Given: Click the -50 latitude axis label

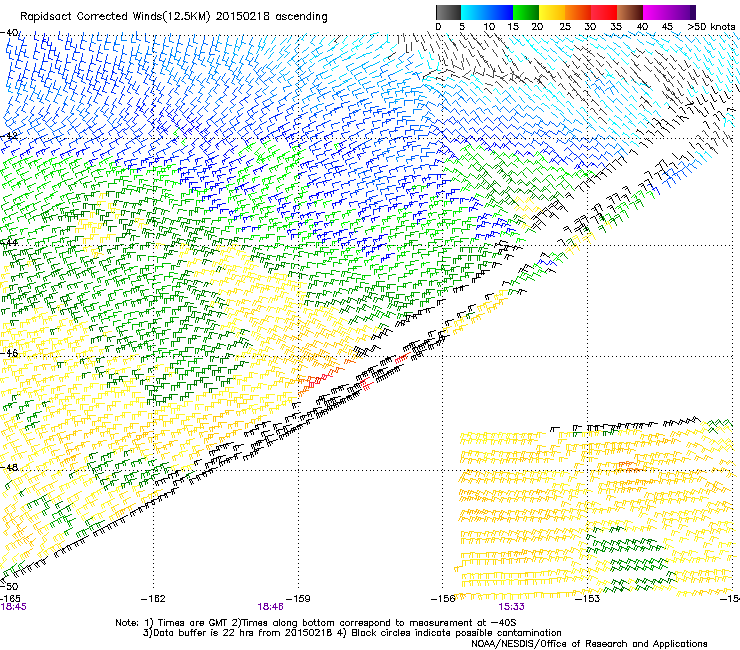Looking at the screenshot, I should pyautogui.click(x=9, y=586).
